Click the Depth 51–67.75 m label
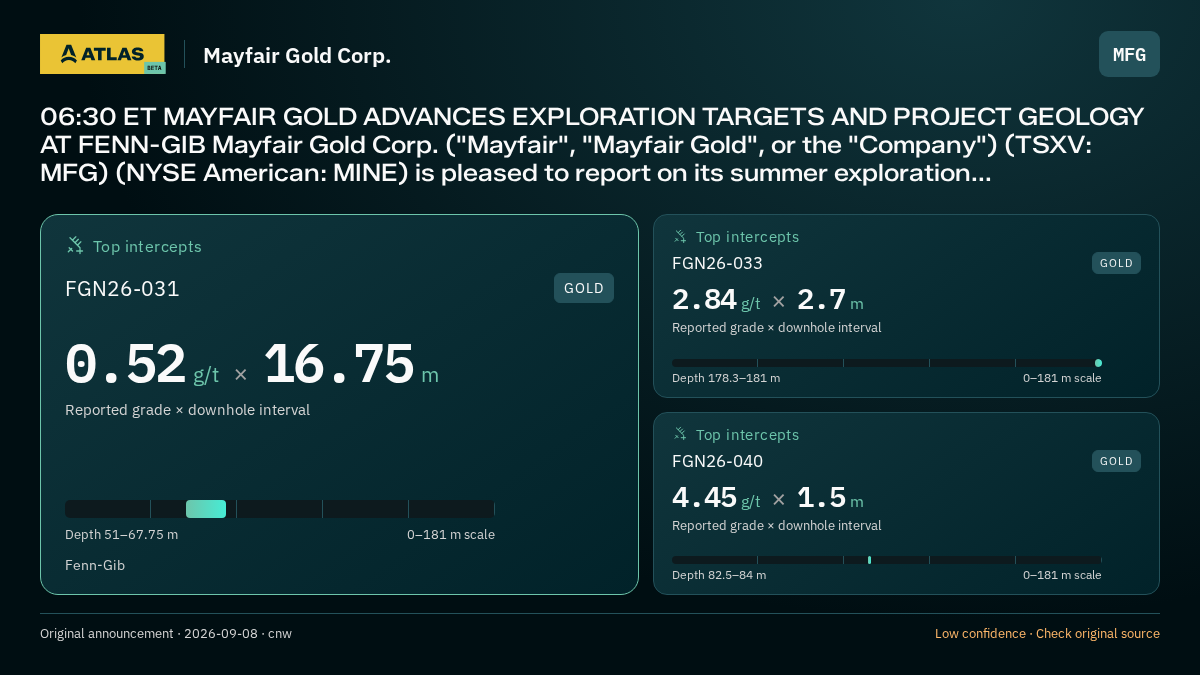The image size is (1200, 675). 121,534
